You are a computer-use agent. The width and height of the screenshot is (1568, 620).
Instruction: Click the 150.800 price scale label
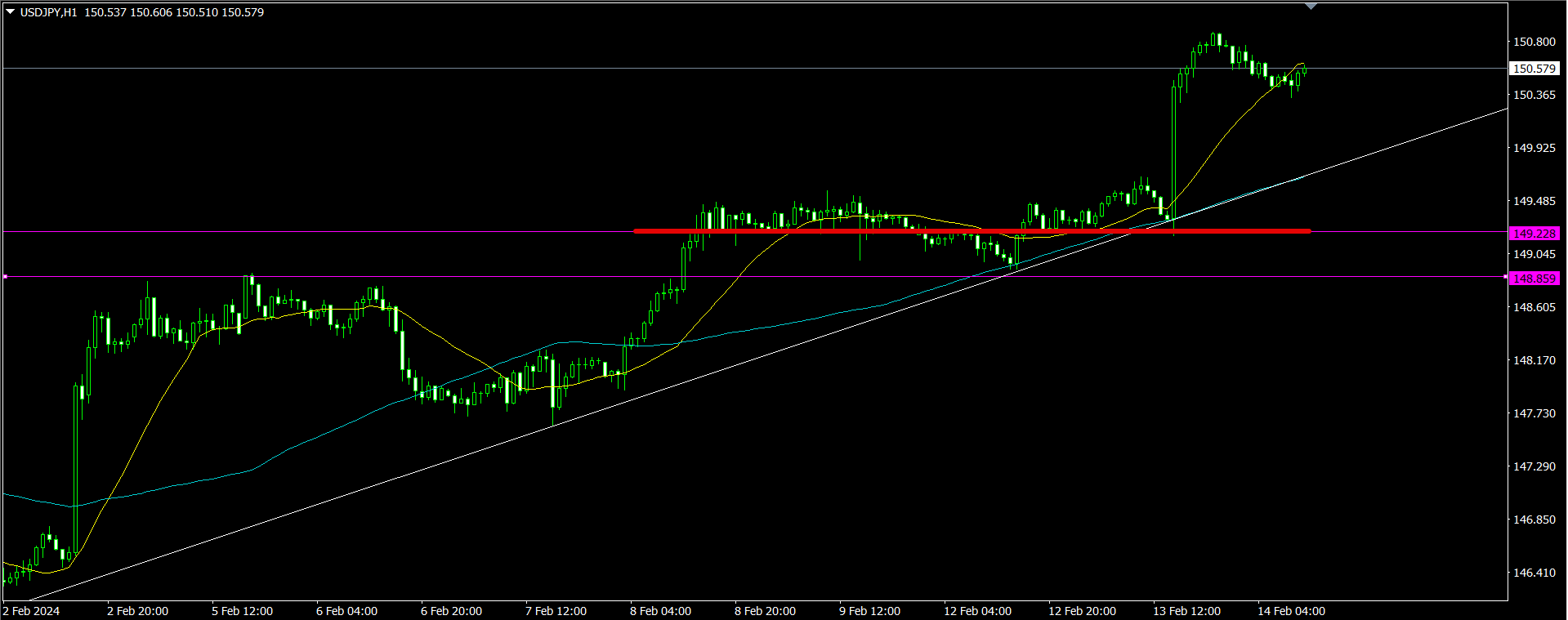click(x=1534, y=42)
